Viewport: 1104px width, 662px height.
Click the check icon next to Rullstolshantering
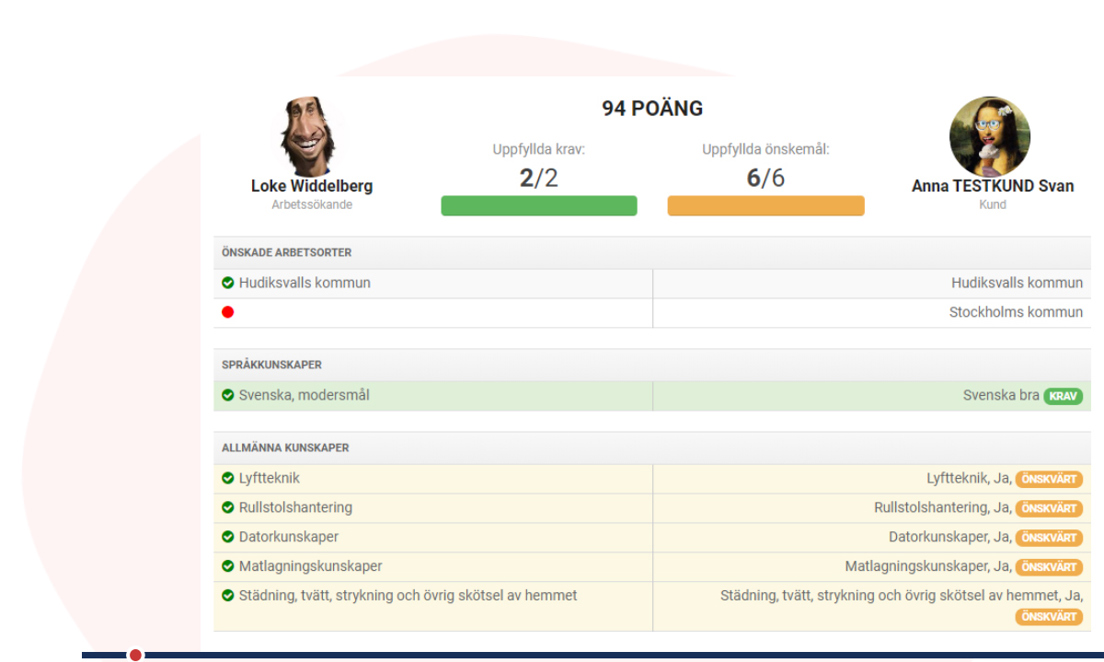(228, 508)
